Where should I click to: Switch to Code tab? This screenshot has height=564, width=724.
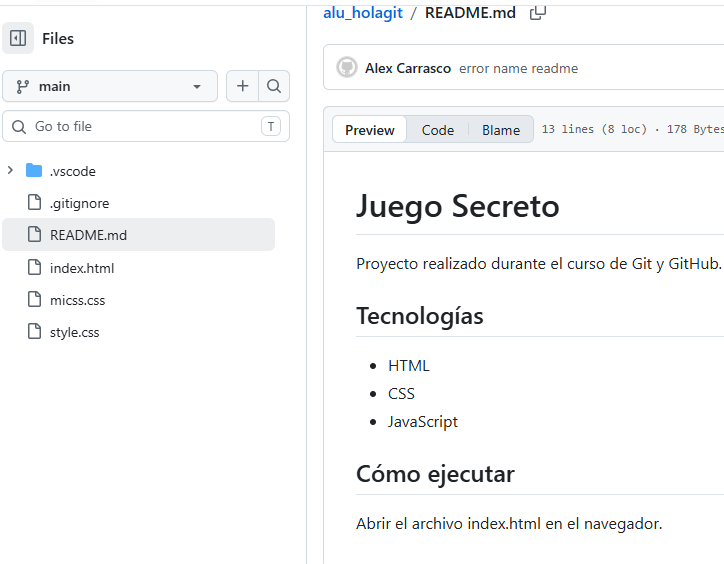click(x=438, y=130)
